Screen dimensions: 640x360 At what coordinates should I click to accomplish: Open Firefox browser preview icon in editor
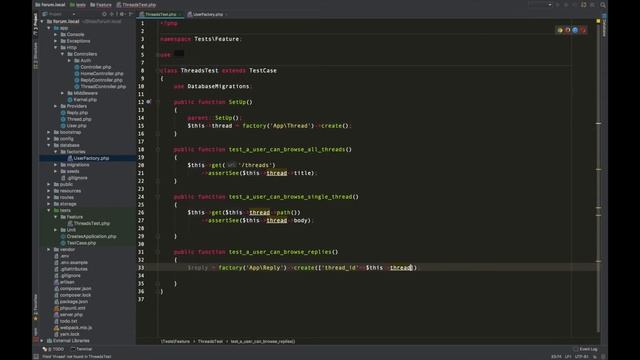click(567, 30)
